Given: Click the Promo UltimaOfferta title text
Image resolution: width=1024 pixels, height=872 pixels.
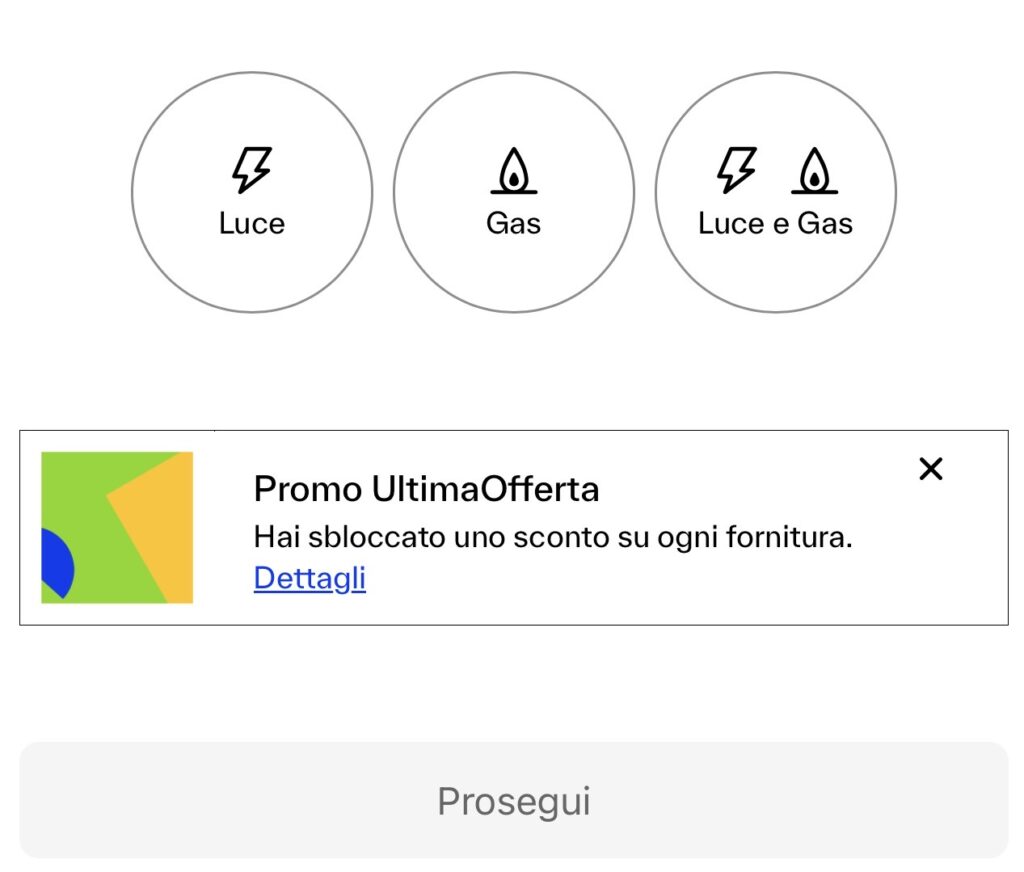Looking at the screenshot, I should point(426,490).
